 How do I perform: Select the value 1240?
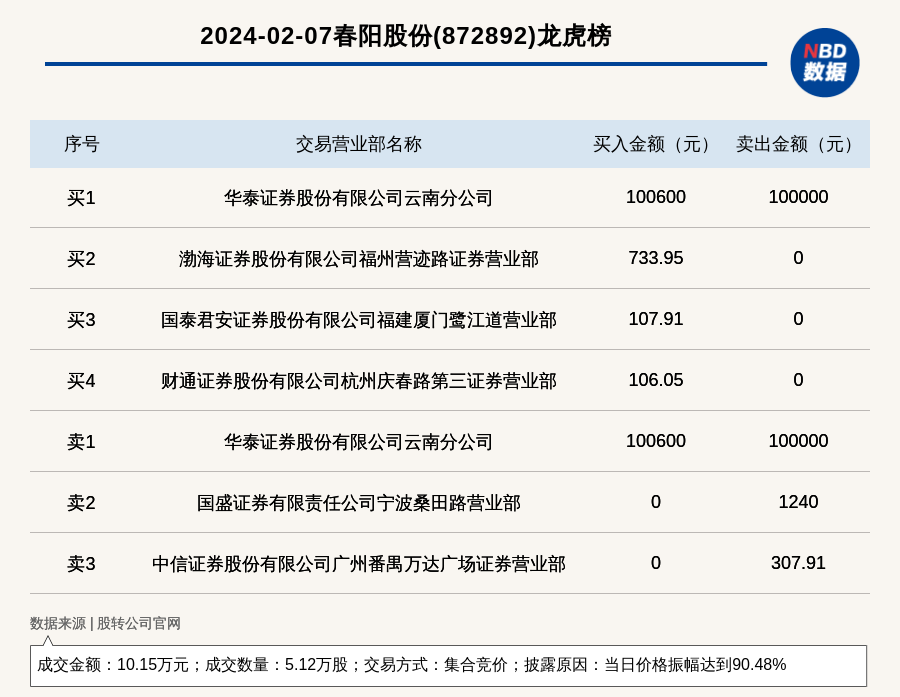click(798, 501)
